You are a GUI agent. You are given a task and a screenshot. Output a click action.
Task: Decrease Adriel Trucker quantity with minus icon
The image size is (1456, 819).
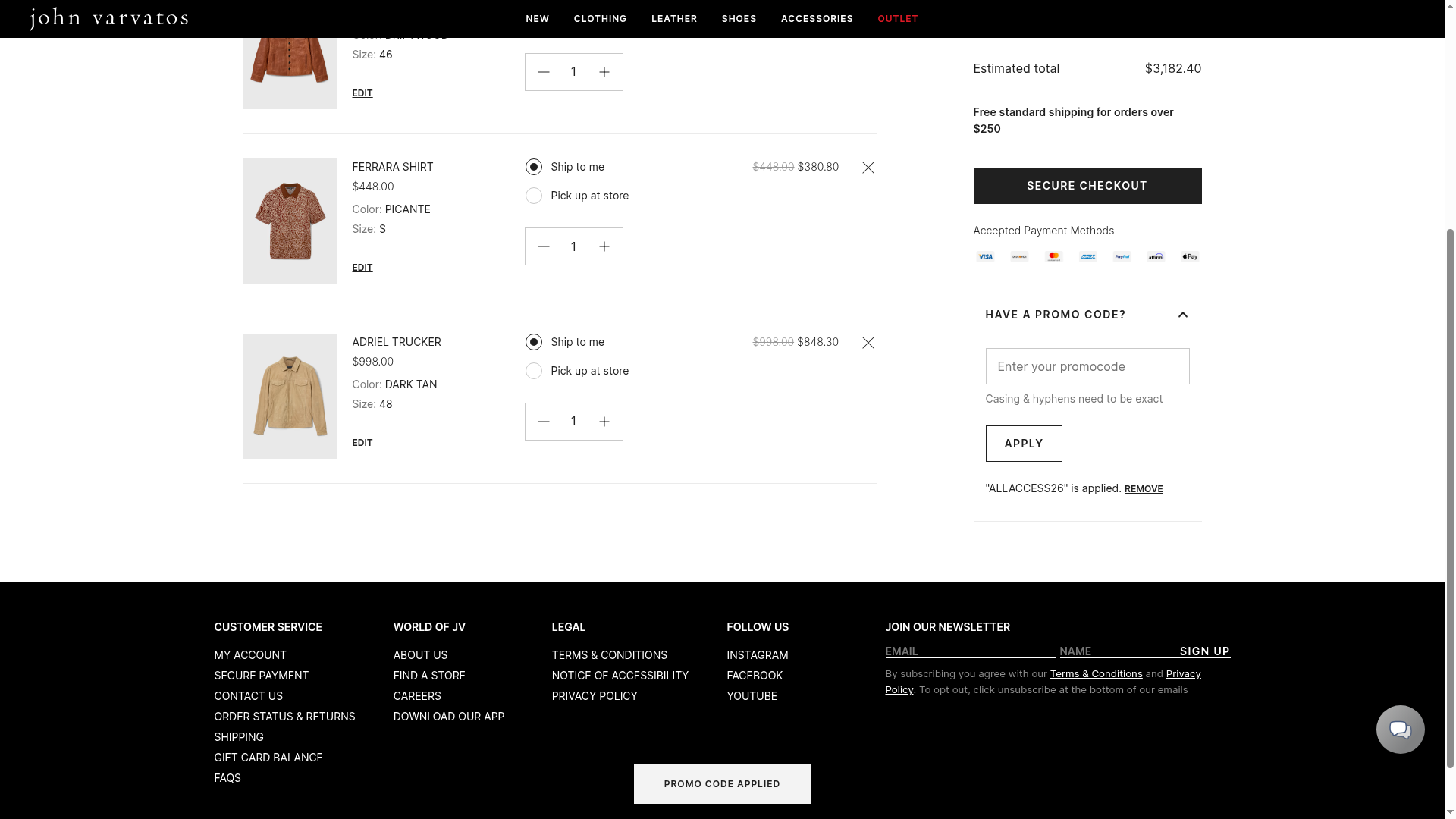(543, 422)
